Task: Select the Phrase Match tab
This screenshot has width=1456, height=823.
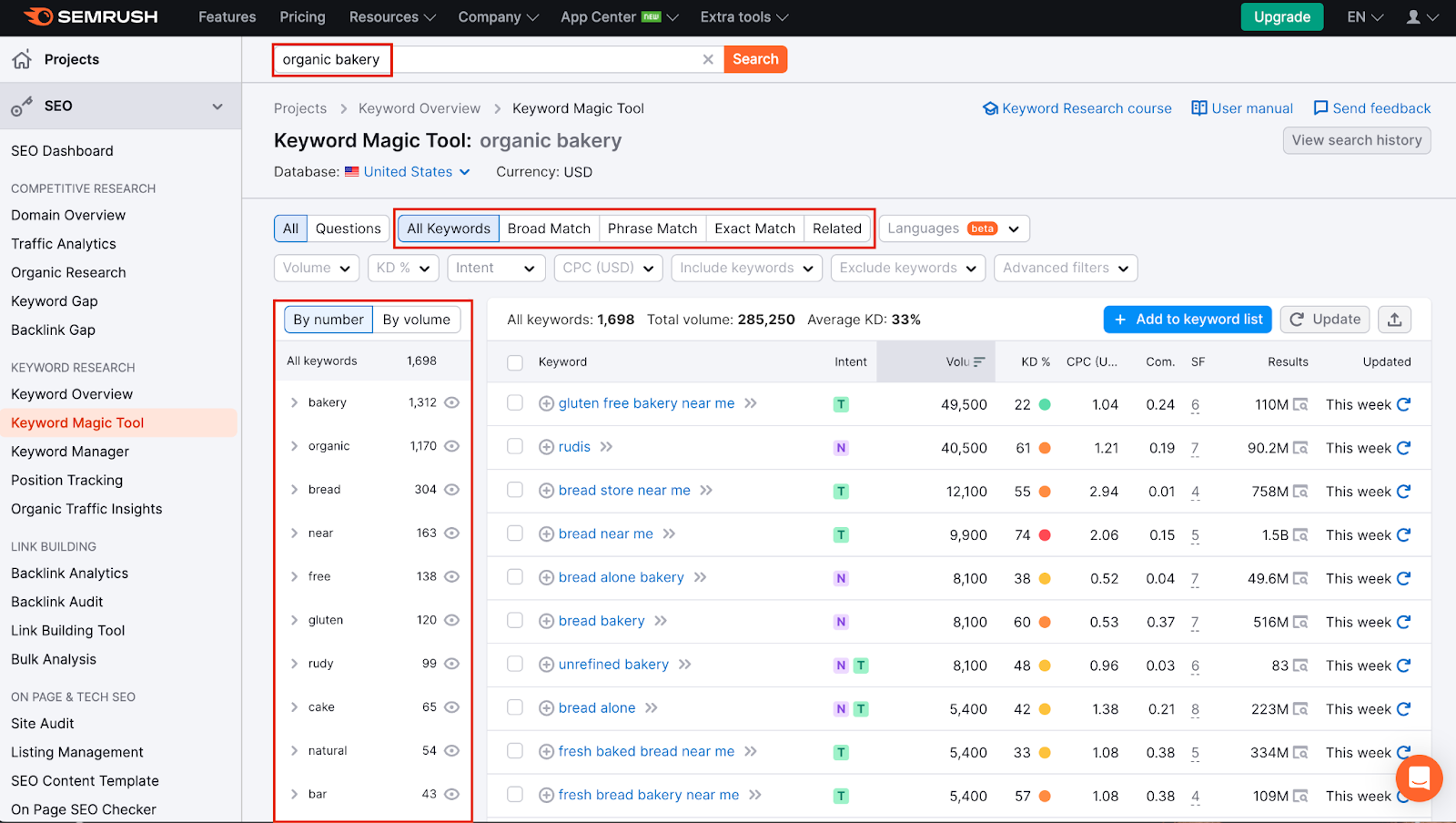Action: point(652,229)
